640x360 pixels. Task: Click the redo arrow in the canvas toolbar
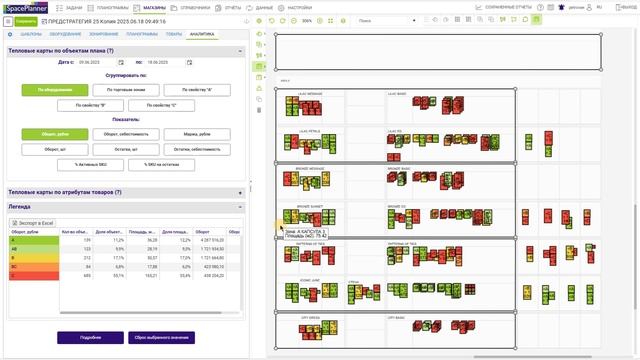[282, 20]
